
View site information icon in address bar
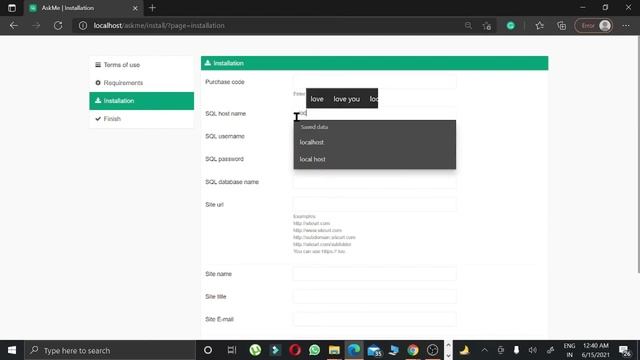[x=83, y=25]
